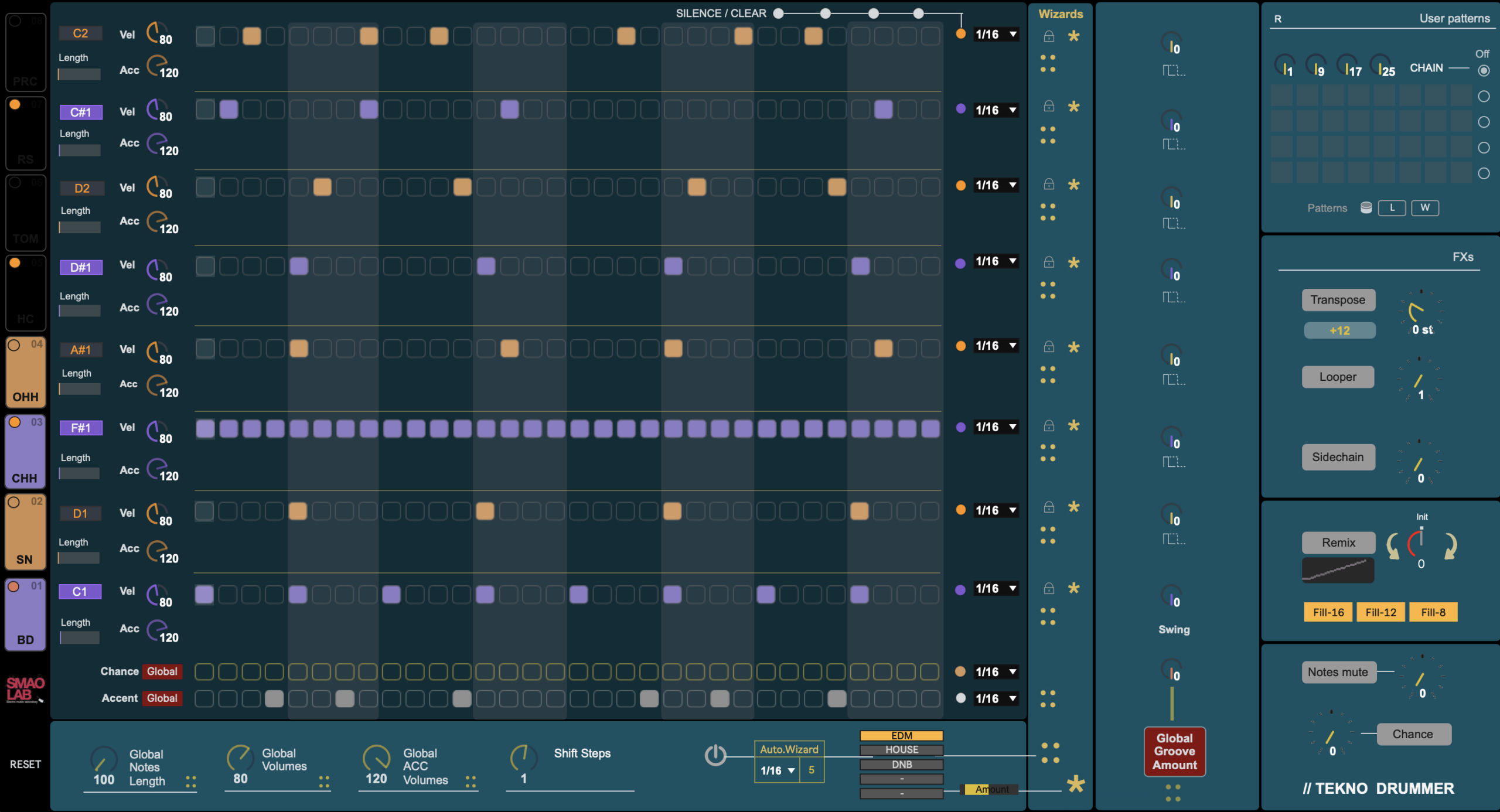The width and height of the screenshot is (1500, 812).
Task: Click the lock icon on C2 row
Action: point(1049,36)
